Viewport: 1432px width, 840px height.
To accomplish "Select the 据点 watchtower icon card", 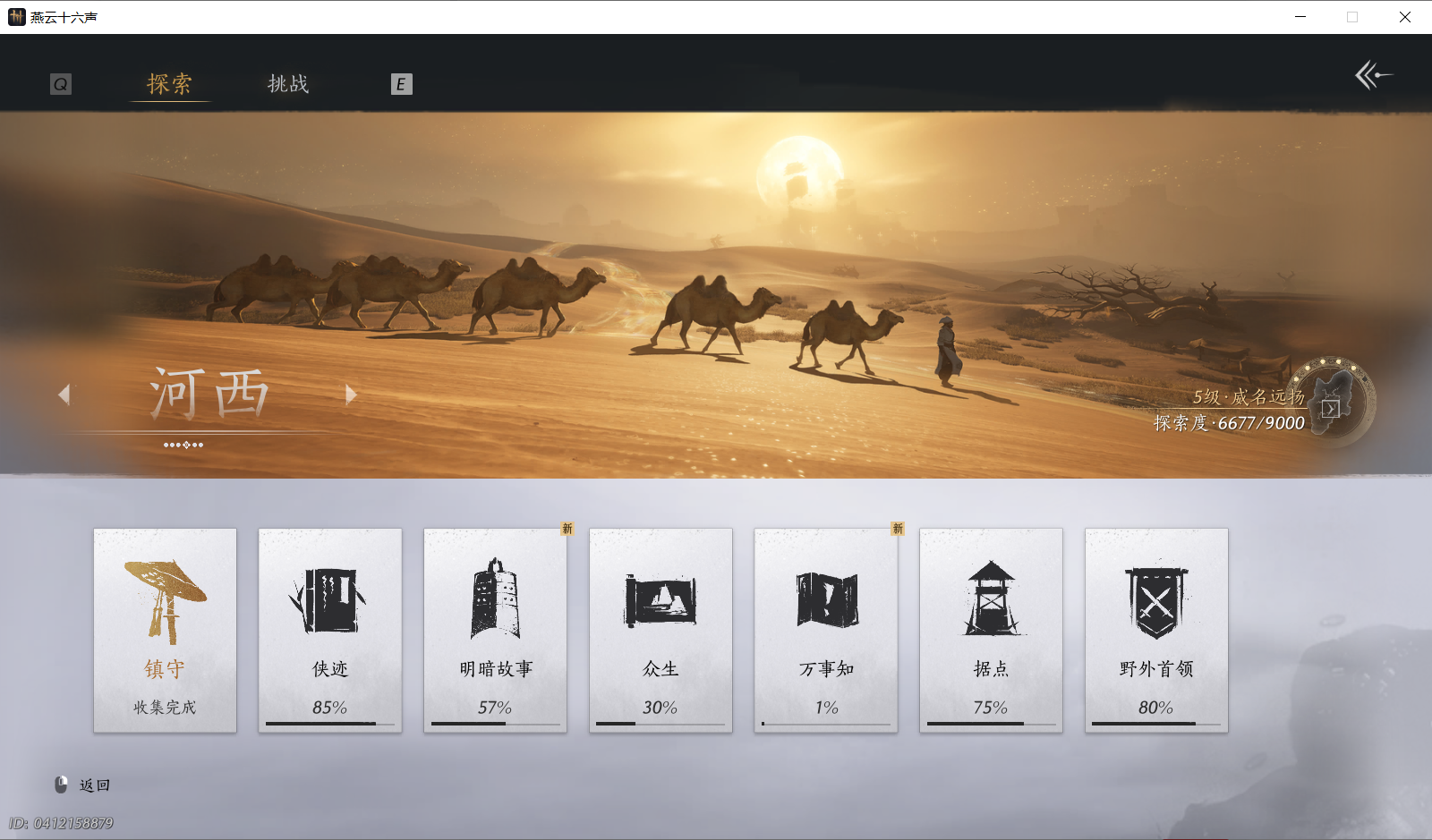I will click(991, 631).
